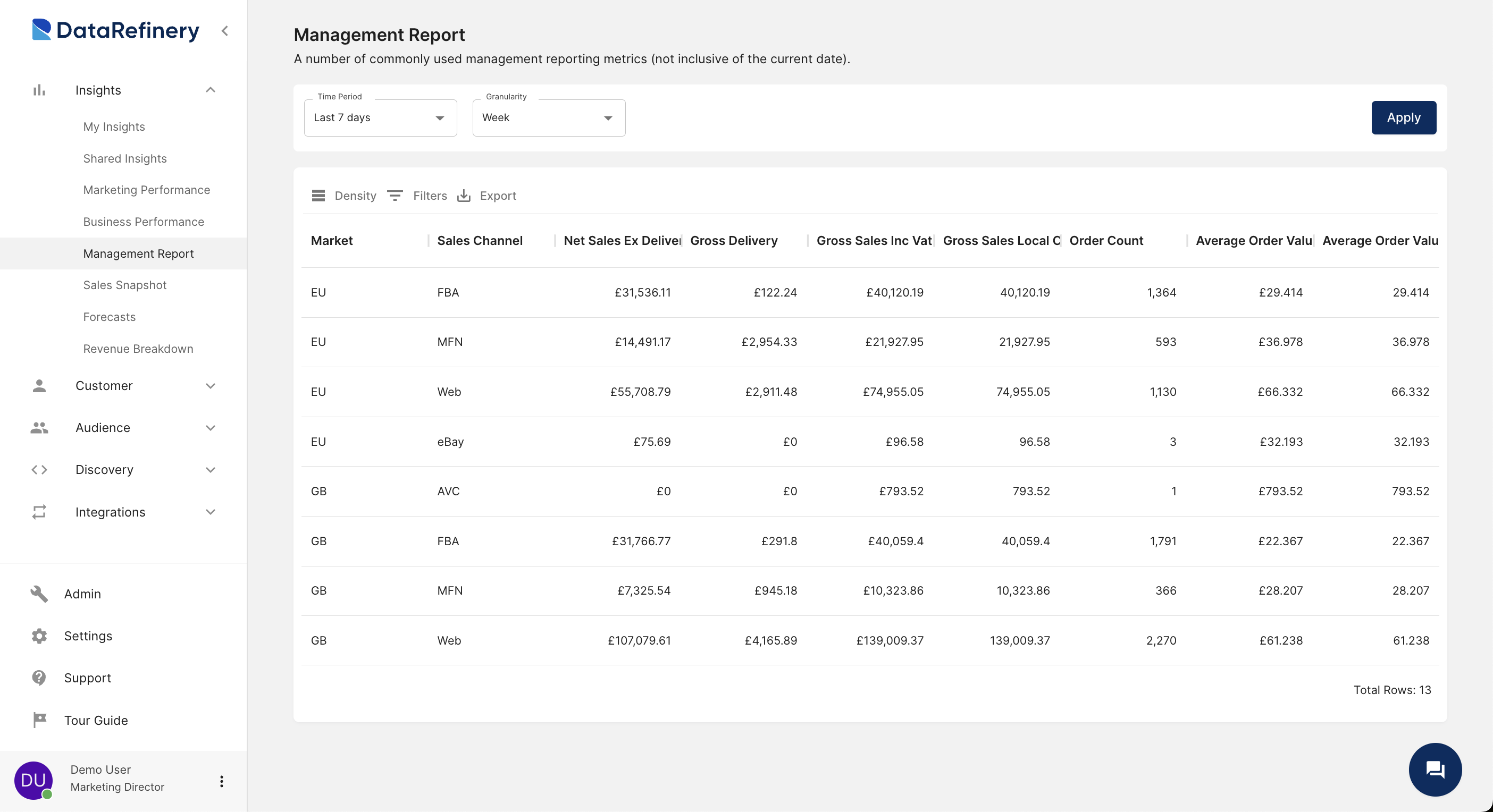The image size is (1493, 812).
Task: Click the Audience sidebar icon
Action: [x=40, y=427]
